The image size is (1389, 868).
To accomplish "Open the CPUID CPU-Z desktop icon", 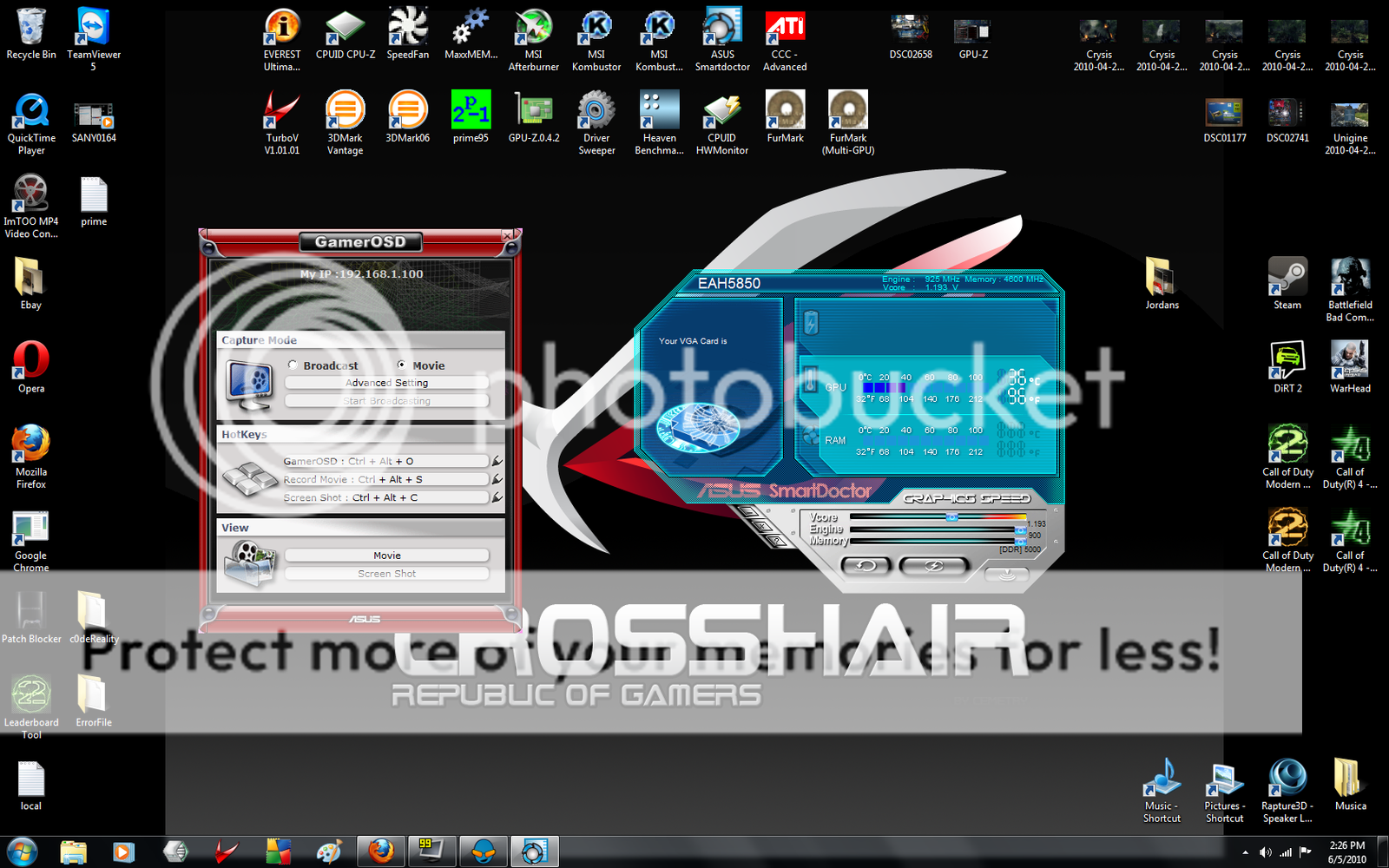I will [x=346, y=35].
